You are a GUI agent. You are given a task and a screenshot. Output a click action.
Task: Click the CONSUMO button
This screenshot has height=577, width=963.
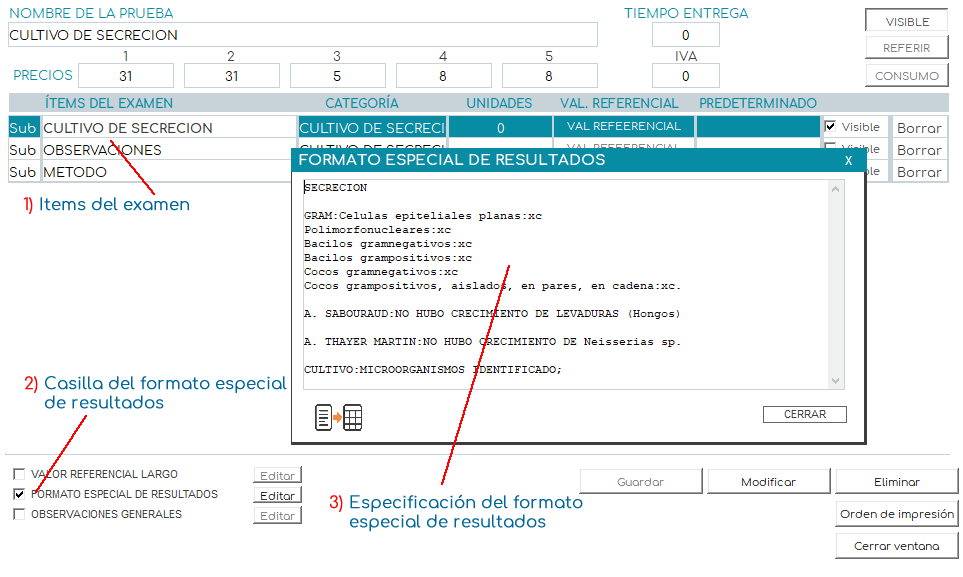click(906, 76)
